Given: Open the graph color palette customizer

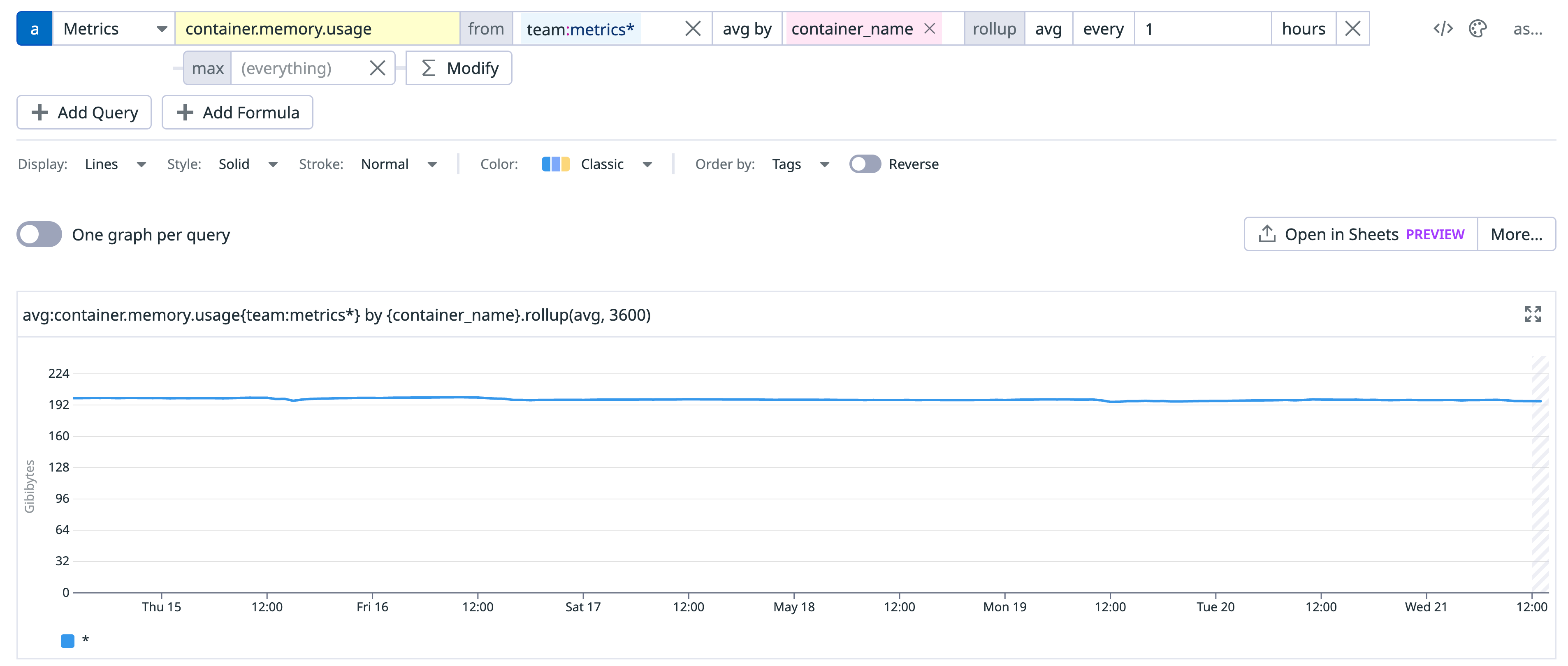Looking at the screenshot, I should tap(1478, 28).
